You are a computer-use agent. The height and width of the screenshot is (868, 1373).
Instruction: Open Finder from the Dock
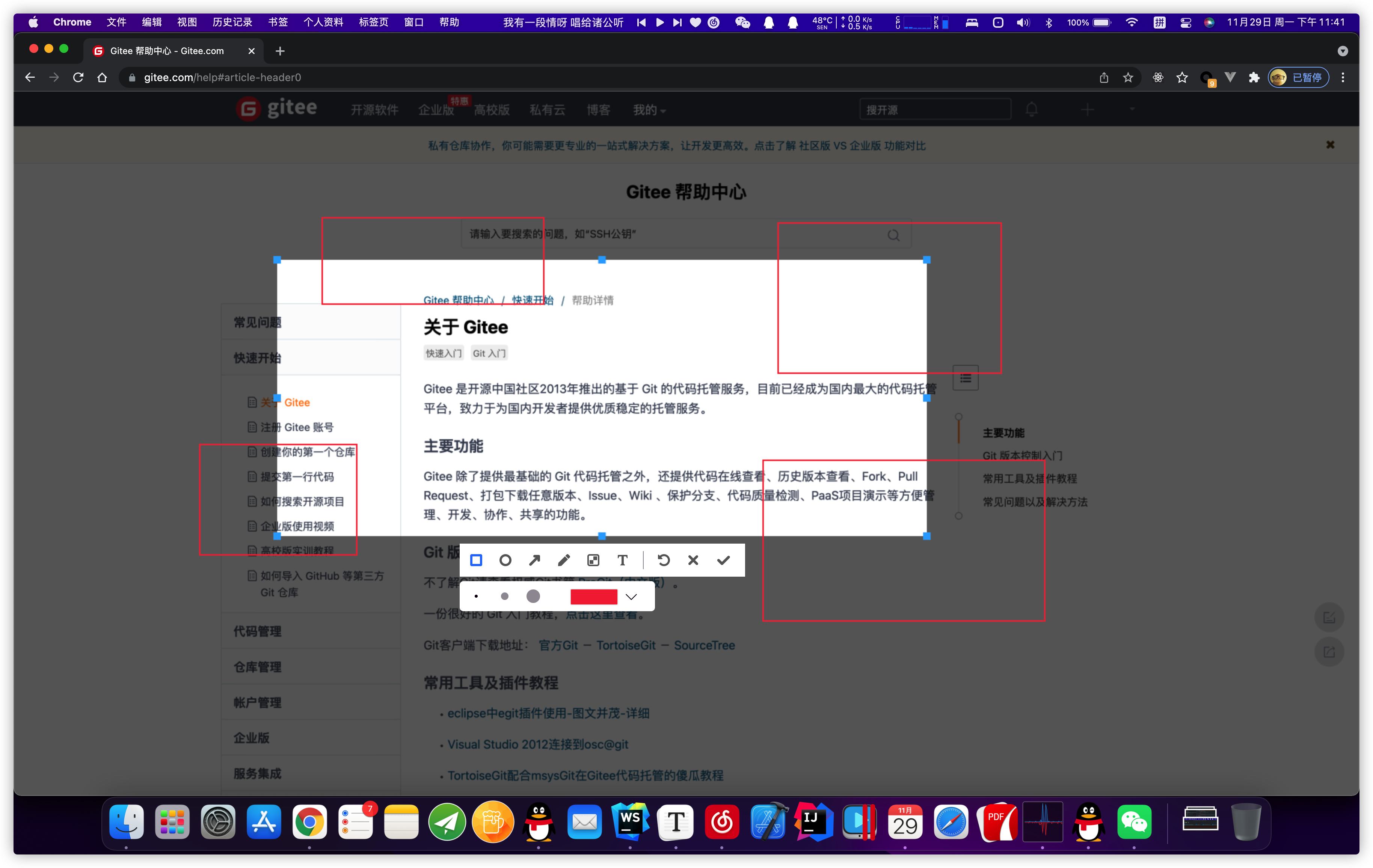(126, 821)
